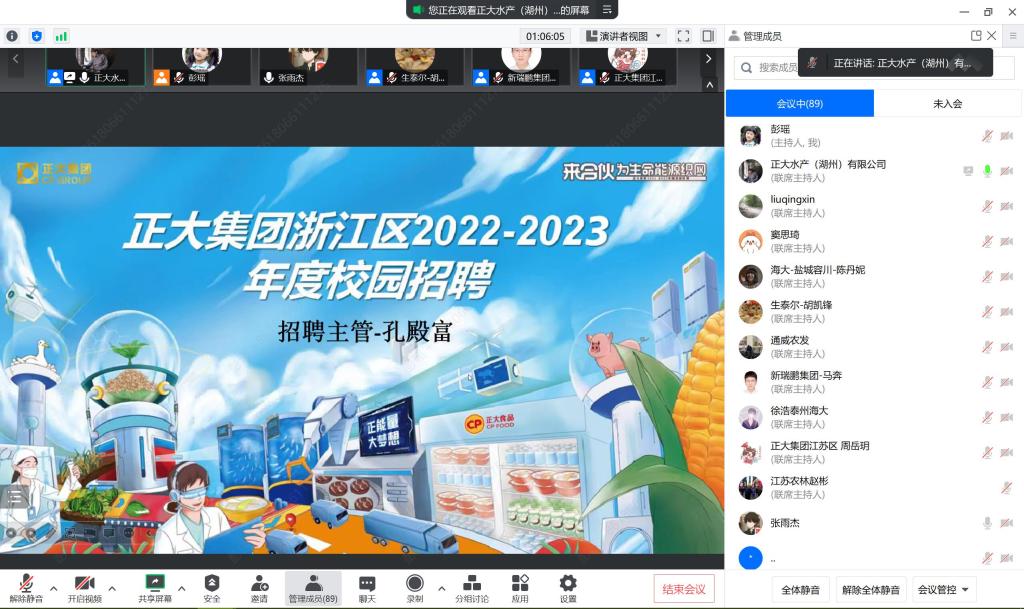Click the 结束会议 button

[684, 589]
